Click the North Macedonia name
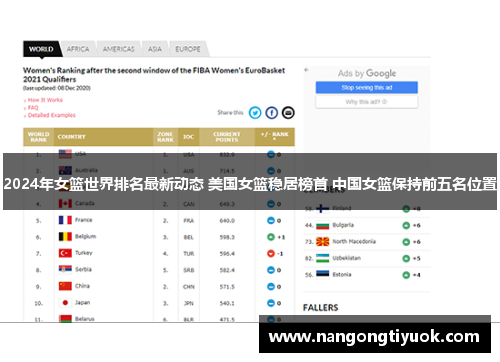 (354, 242)
